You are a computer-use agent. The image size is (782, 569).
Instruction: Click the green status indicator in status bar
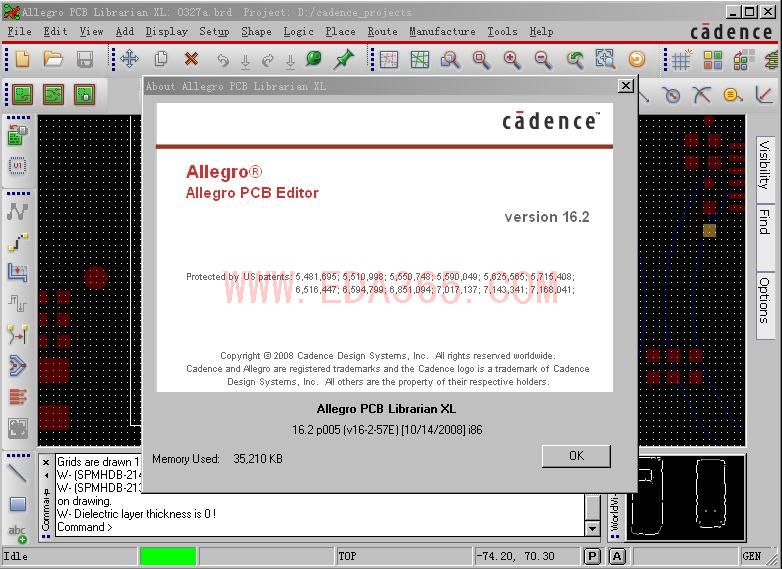coord(168,556)
